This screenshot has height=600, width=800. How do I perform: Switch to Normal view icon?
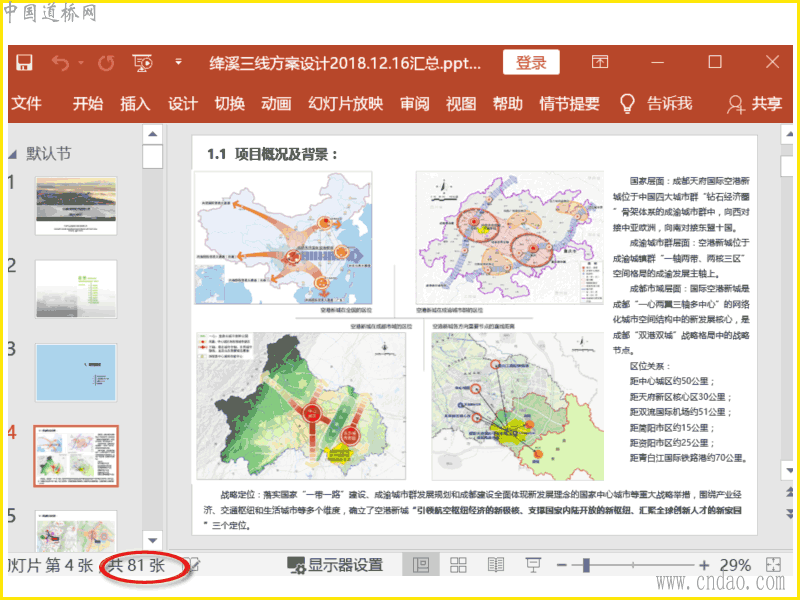420,565
